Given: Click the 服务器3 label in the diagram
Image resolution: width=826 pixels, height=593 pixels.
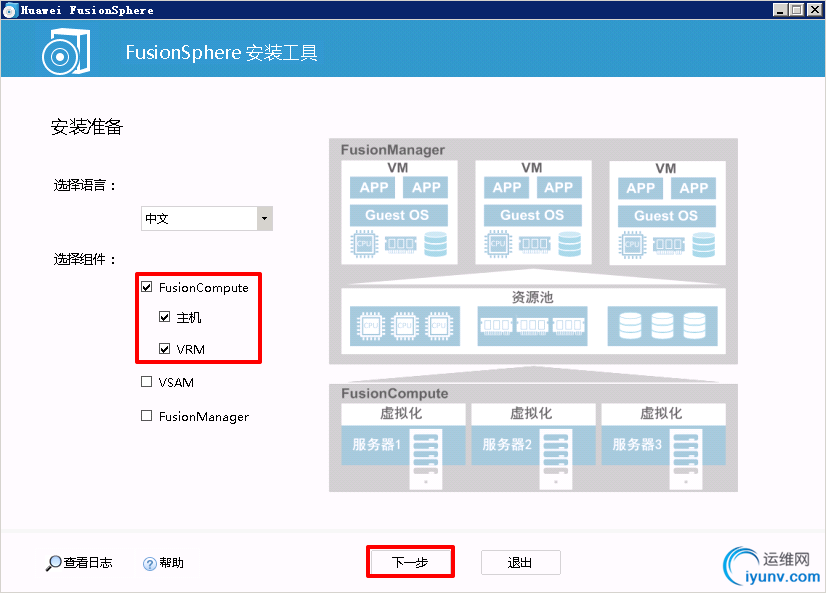Looking at the screenshot, I should (637, 444).
